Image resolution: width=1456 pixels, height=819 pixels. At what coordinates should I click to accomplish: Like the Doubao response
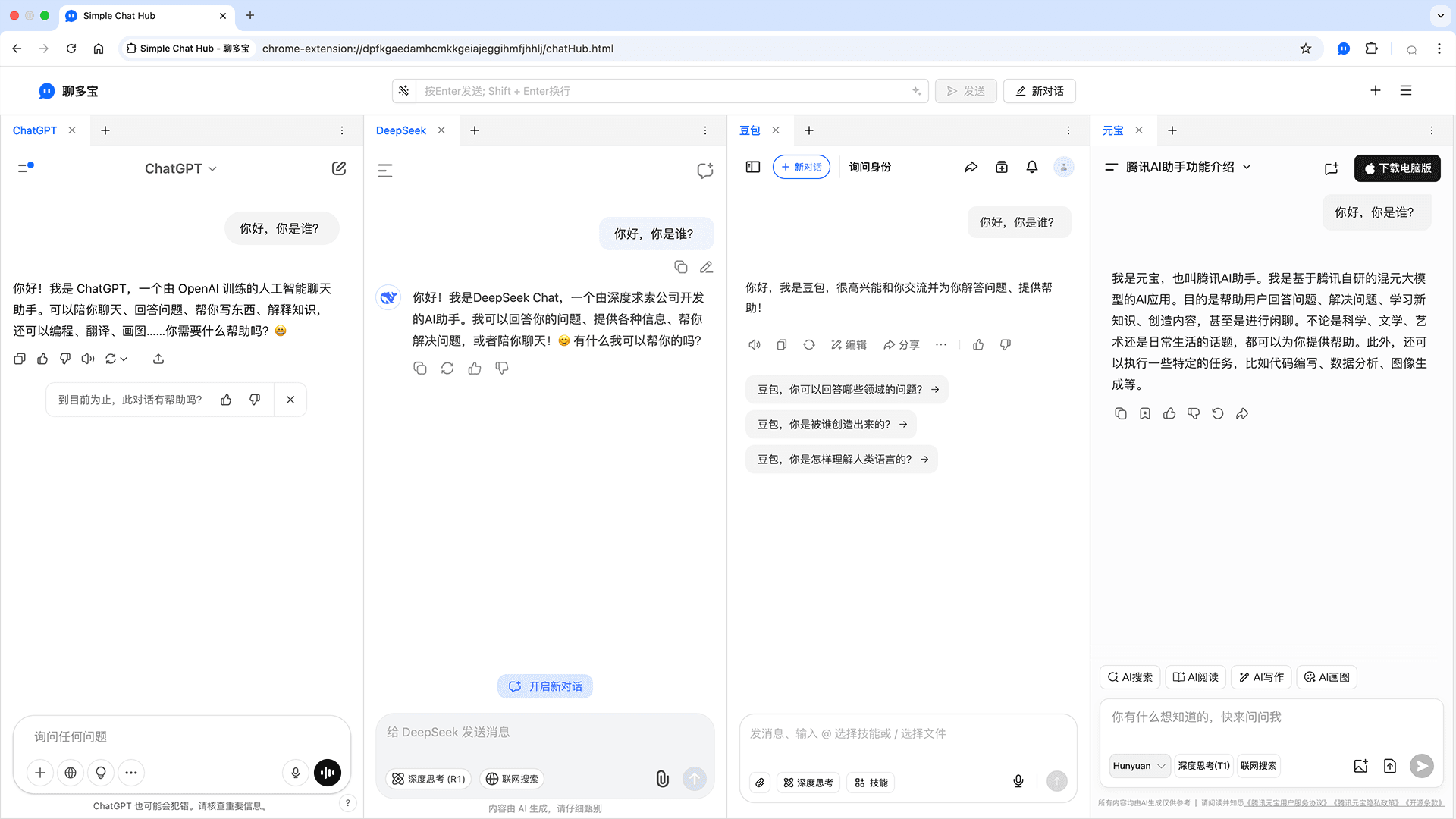click(978, 344)
